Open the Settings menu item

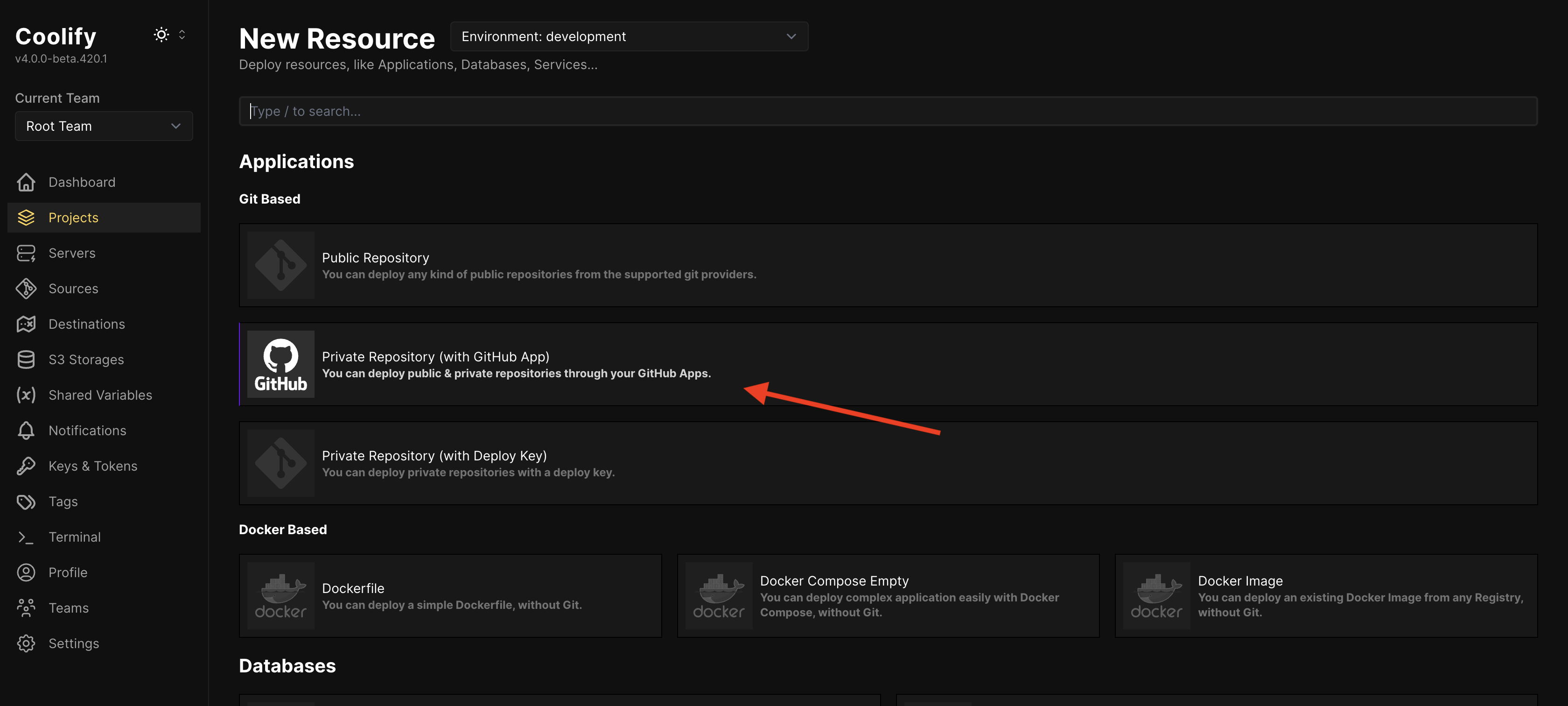[x=104, y=643]
